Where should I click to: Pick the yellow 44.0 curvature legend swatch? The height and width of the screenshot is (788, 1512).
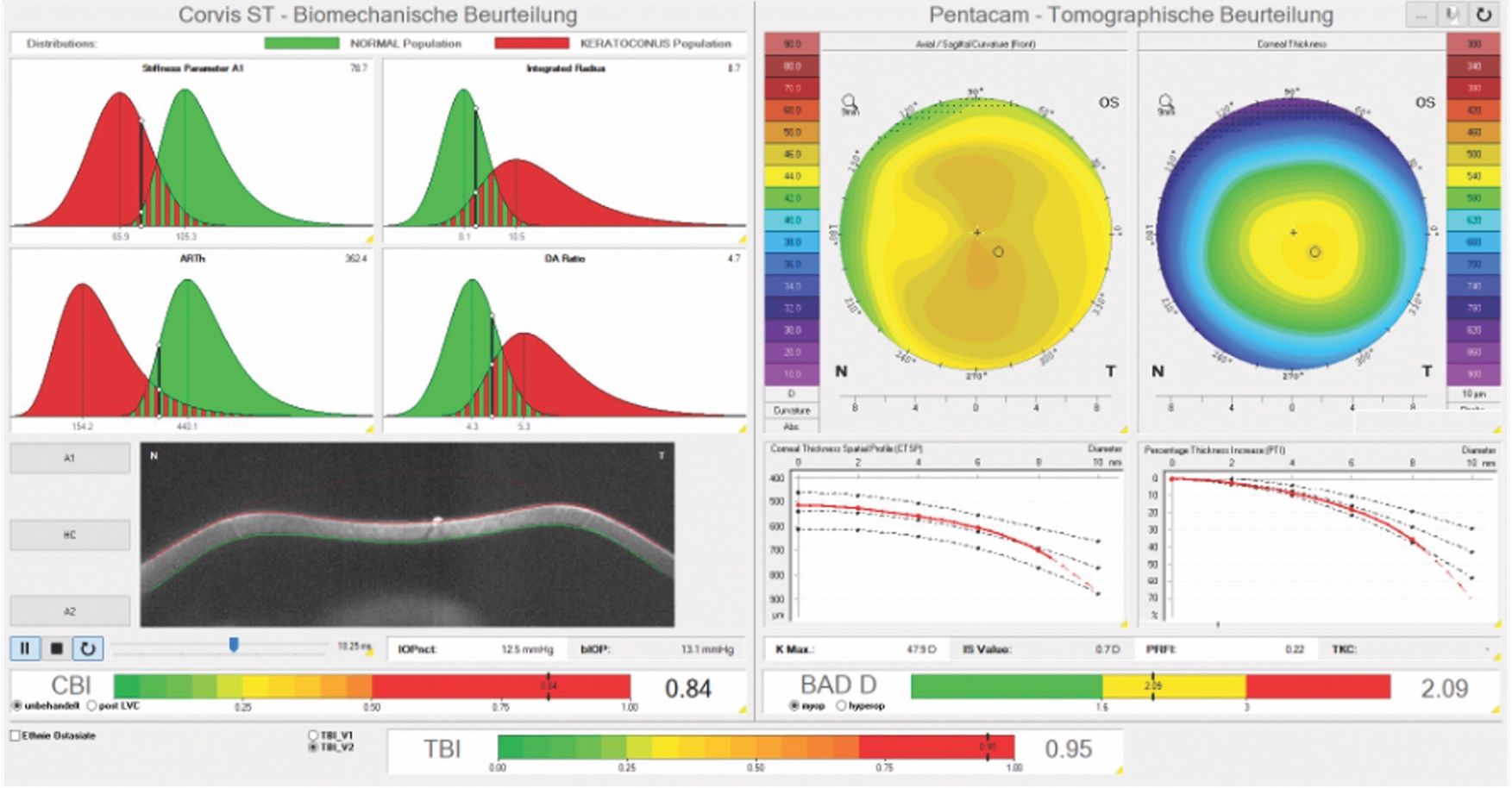point(792,176)
